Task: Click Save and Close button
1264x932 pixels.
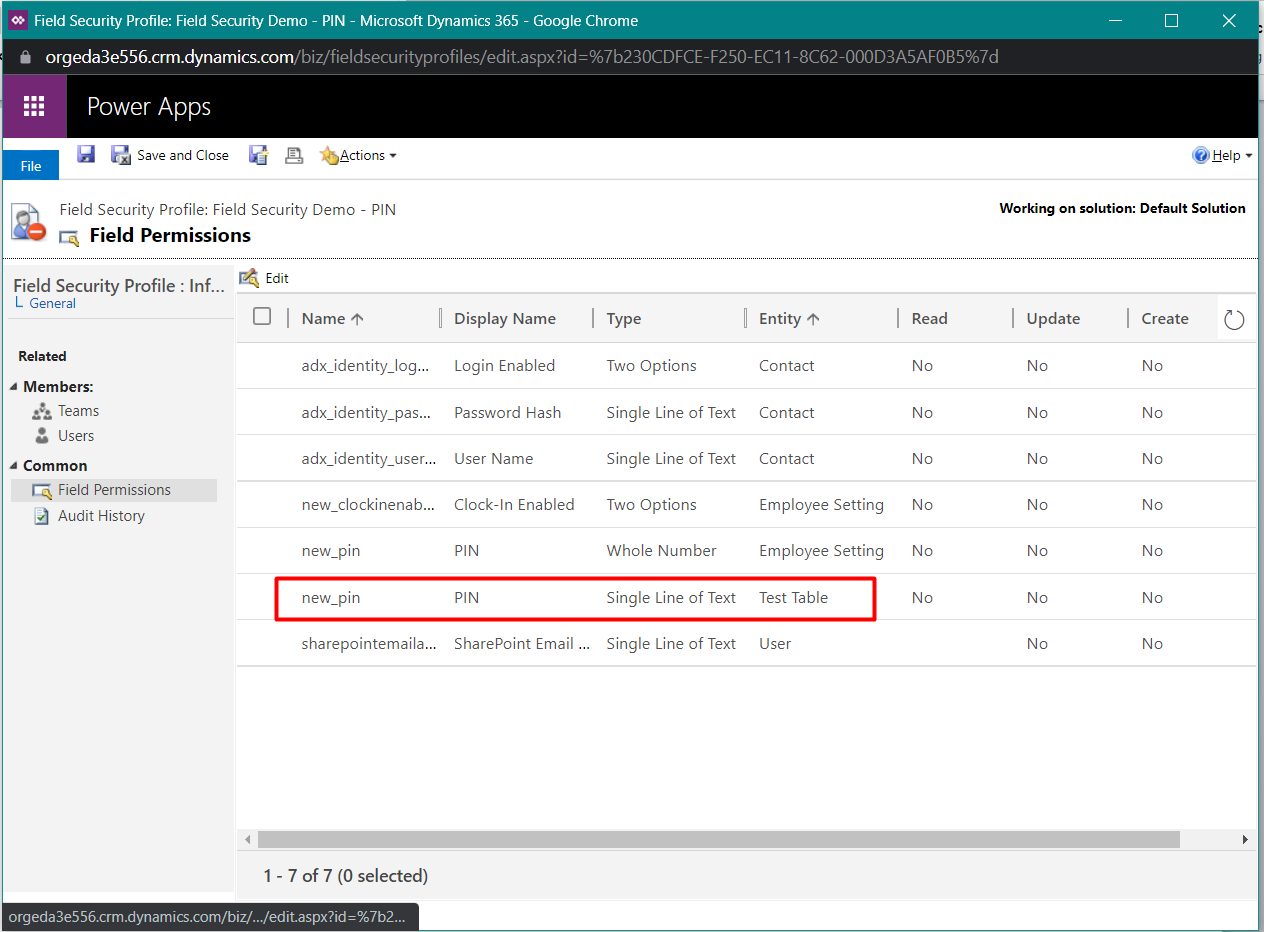Action: pos(170,155)
